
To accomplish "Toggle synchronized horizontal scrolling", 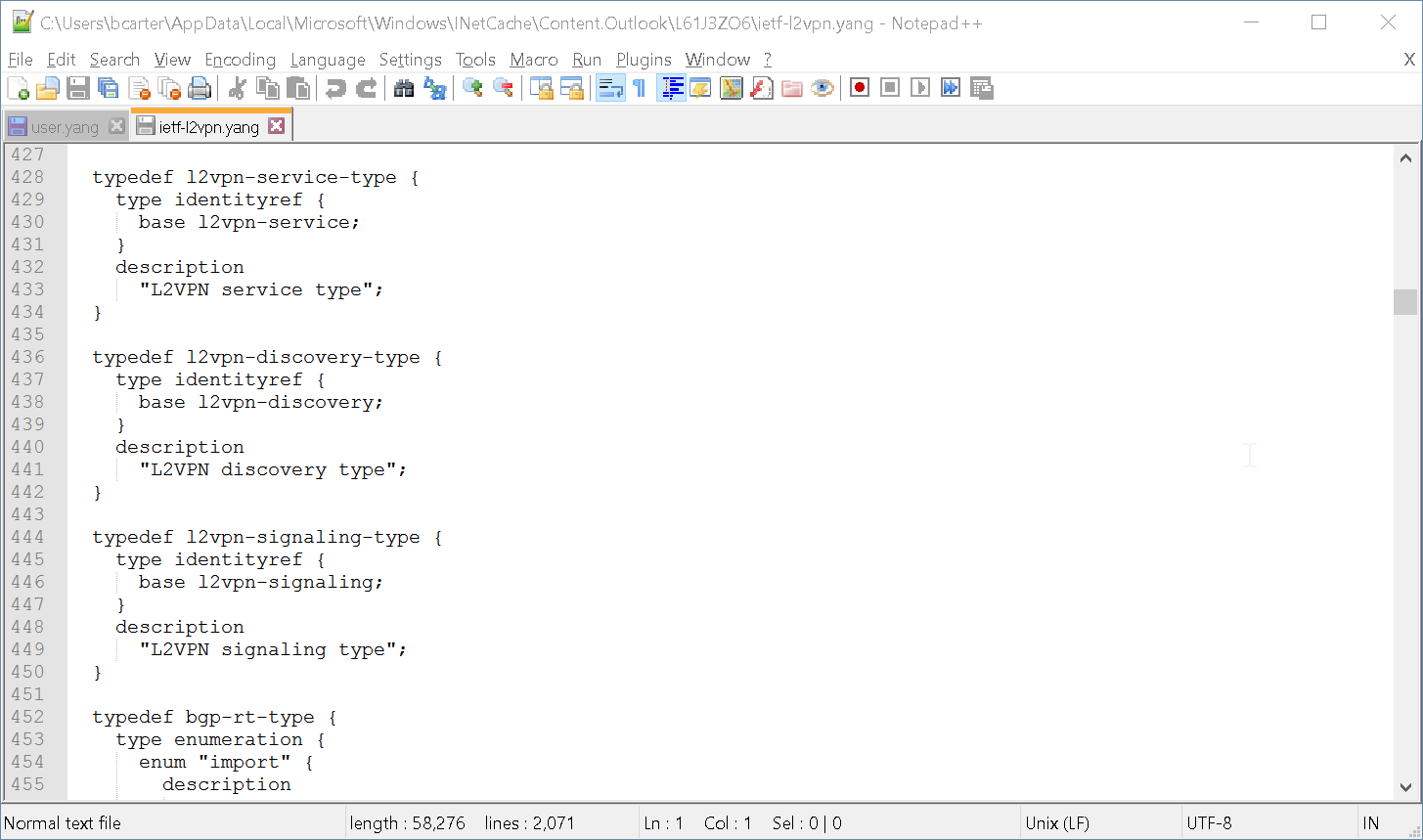I will 571,88.
